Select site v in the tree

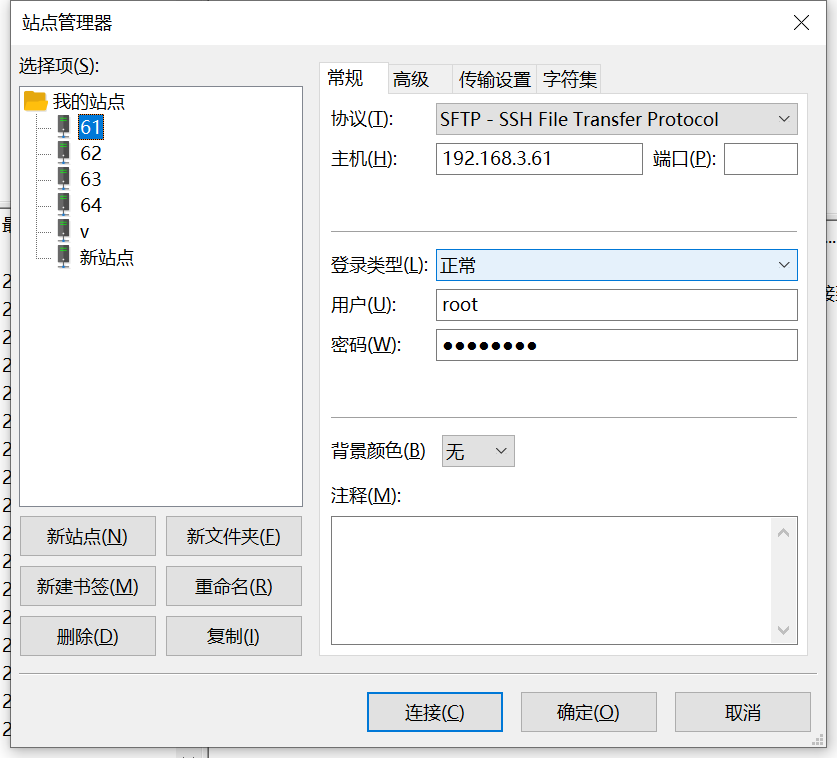coord(84,232)
